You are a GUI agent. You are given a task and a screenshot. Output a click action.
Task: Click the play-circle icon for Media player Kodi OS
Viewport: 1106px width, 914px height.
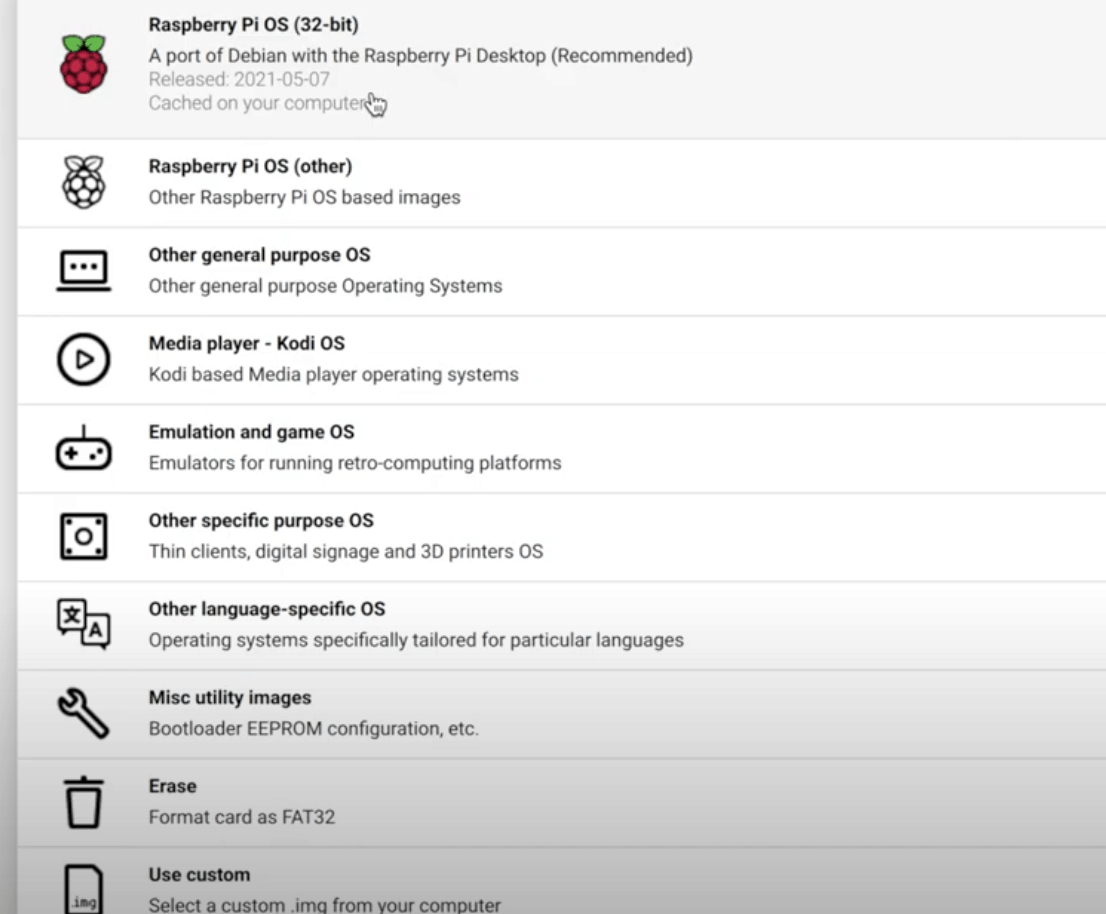tap(83, 357)
